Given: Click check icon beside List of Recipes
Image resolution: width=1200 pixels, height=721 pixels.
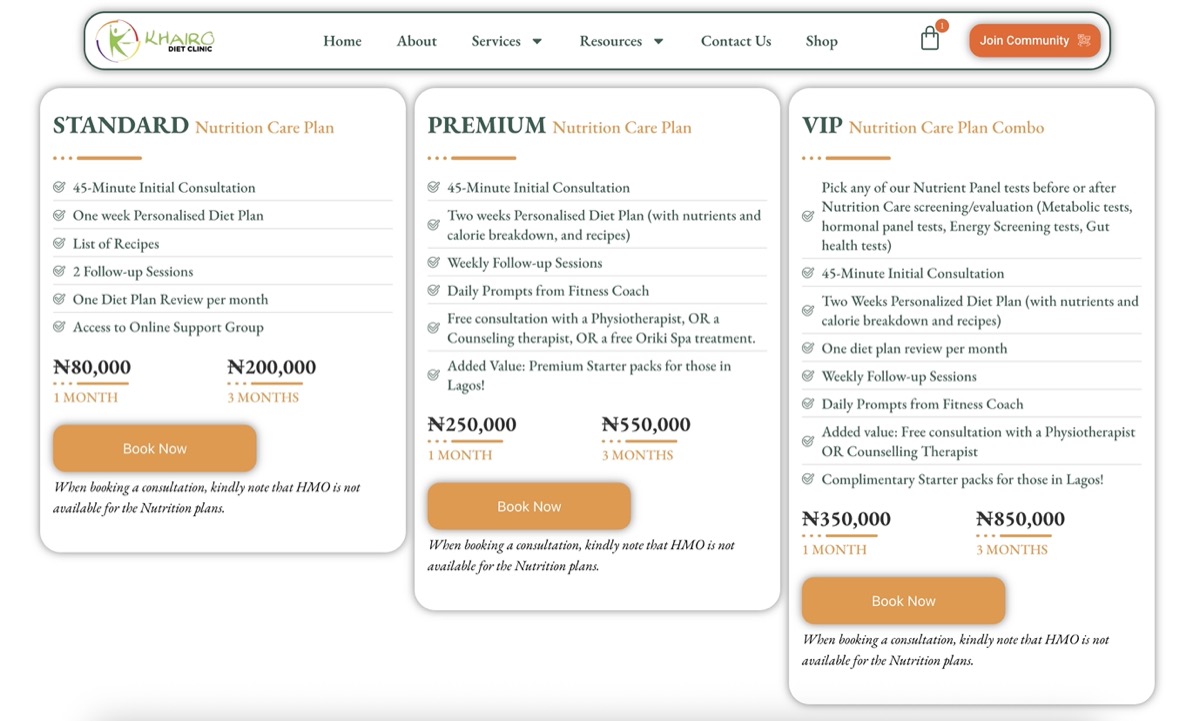Looking at the screenshot, I should pyautogui.click(x=59, y=243).
